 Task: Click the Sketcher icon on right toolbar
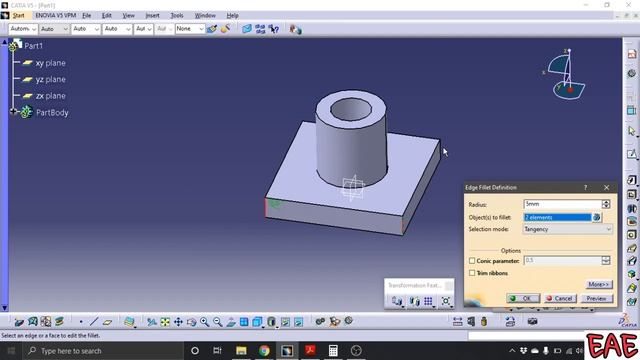click(x=632, y=154)
